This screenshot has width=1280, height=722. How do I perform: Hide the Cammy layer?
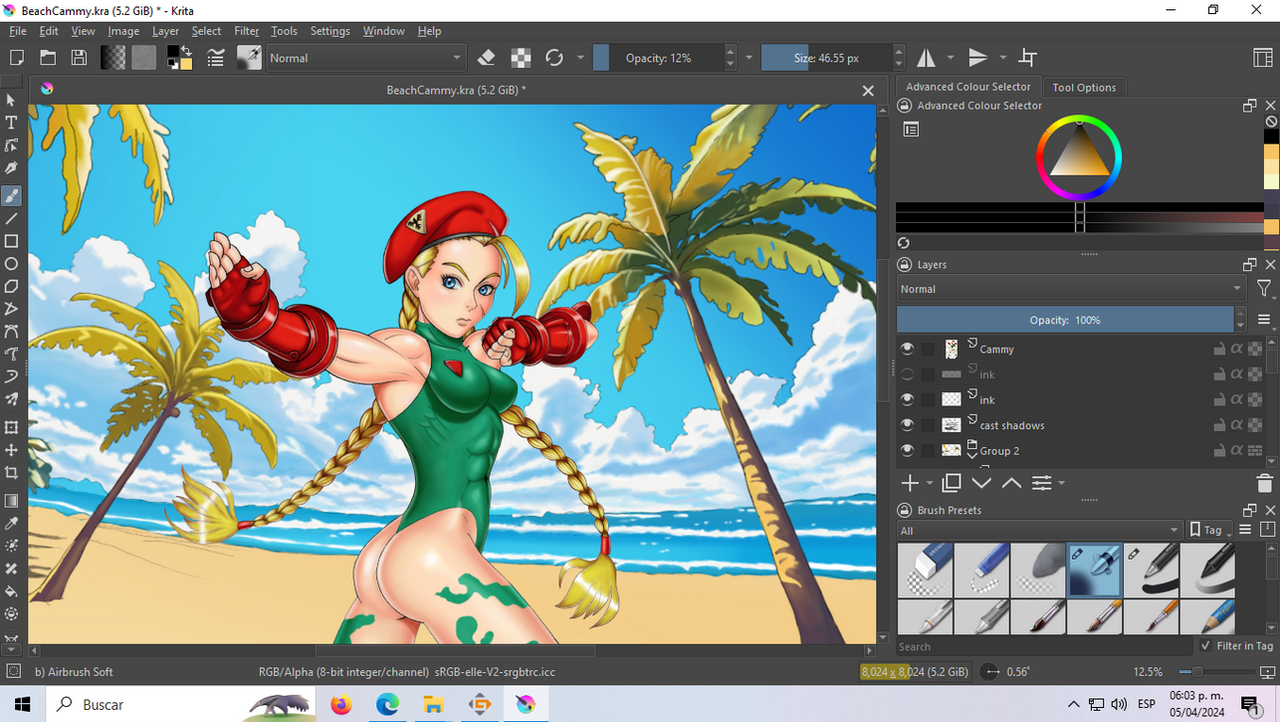907,349
